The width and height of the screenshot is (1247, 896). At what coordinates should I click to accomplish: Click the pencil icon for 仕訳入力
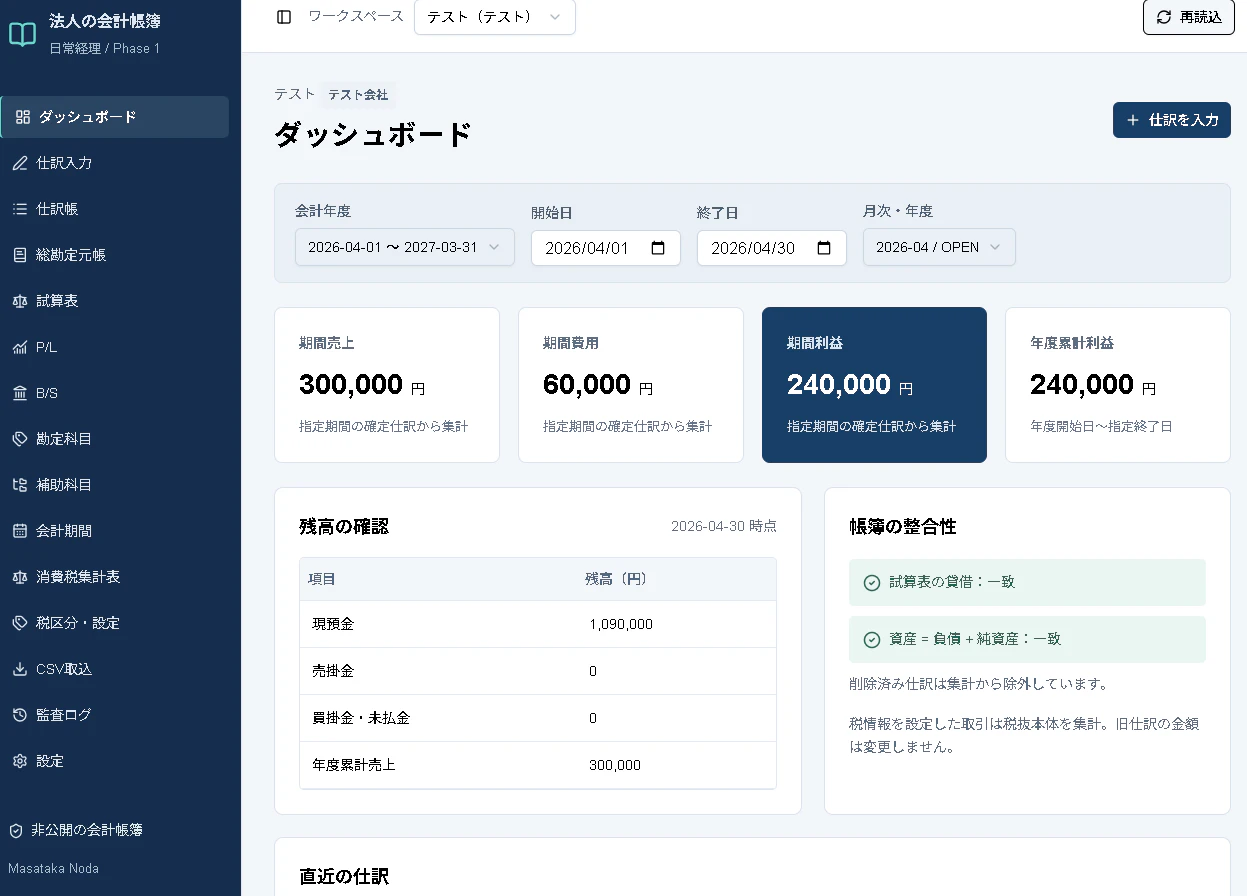click(x=20, y=163)
